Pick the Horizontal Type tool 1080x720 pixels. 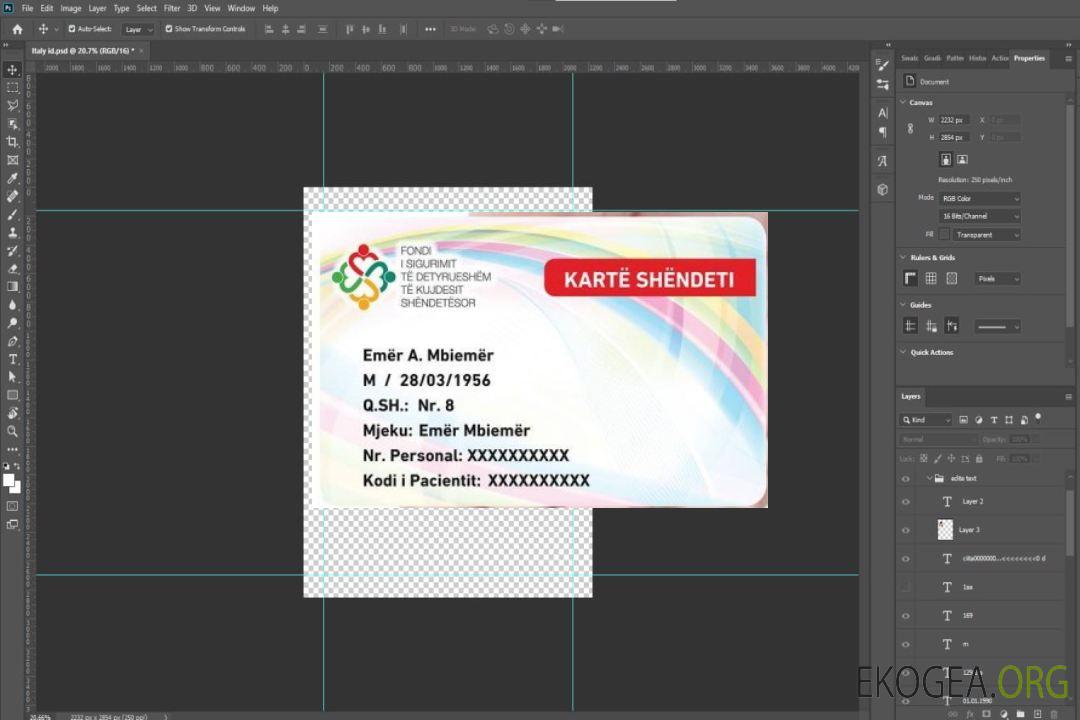coord(12,359)
